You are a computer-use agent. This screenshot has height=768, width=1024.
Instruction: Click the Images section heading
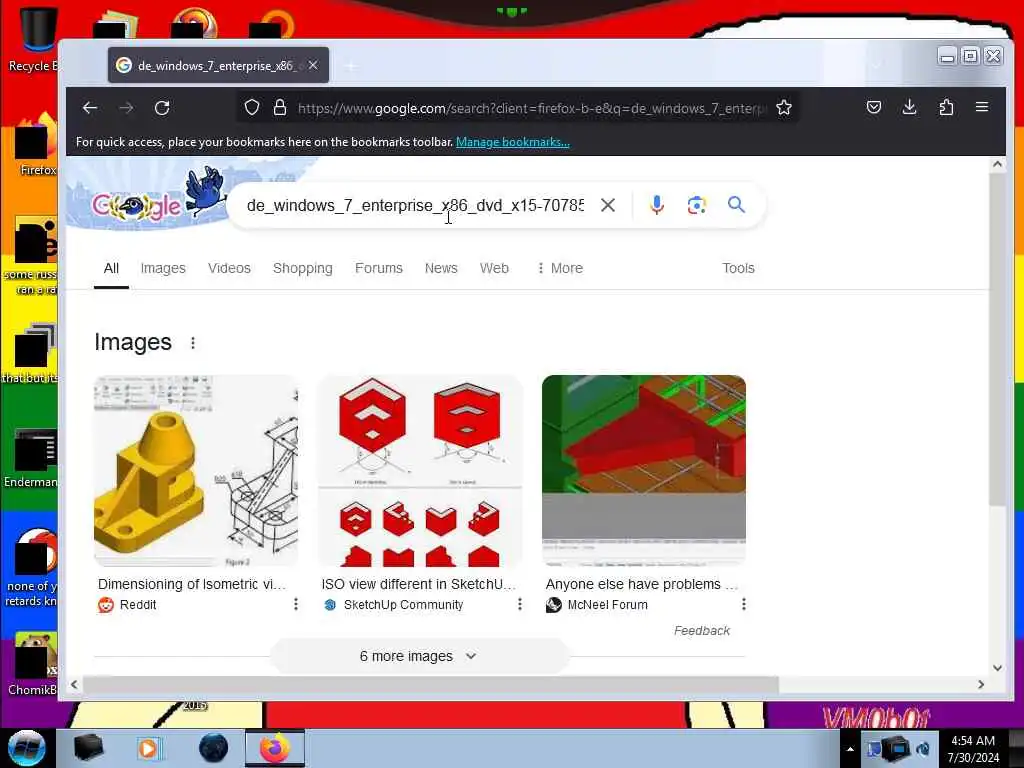point(133,342)
